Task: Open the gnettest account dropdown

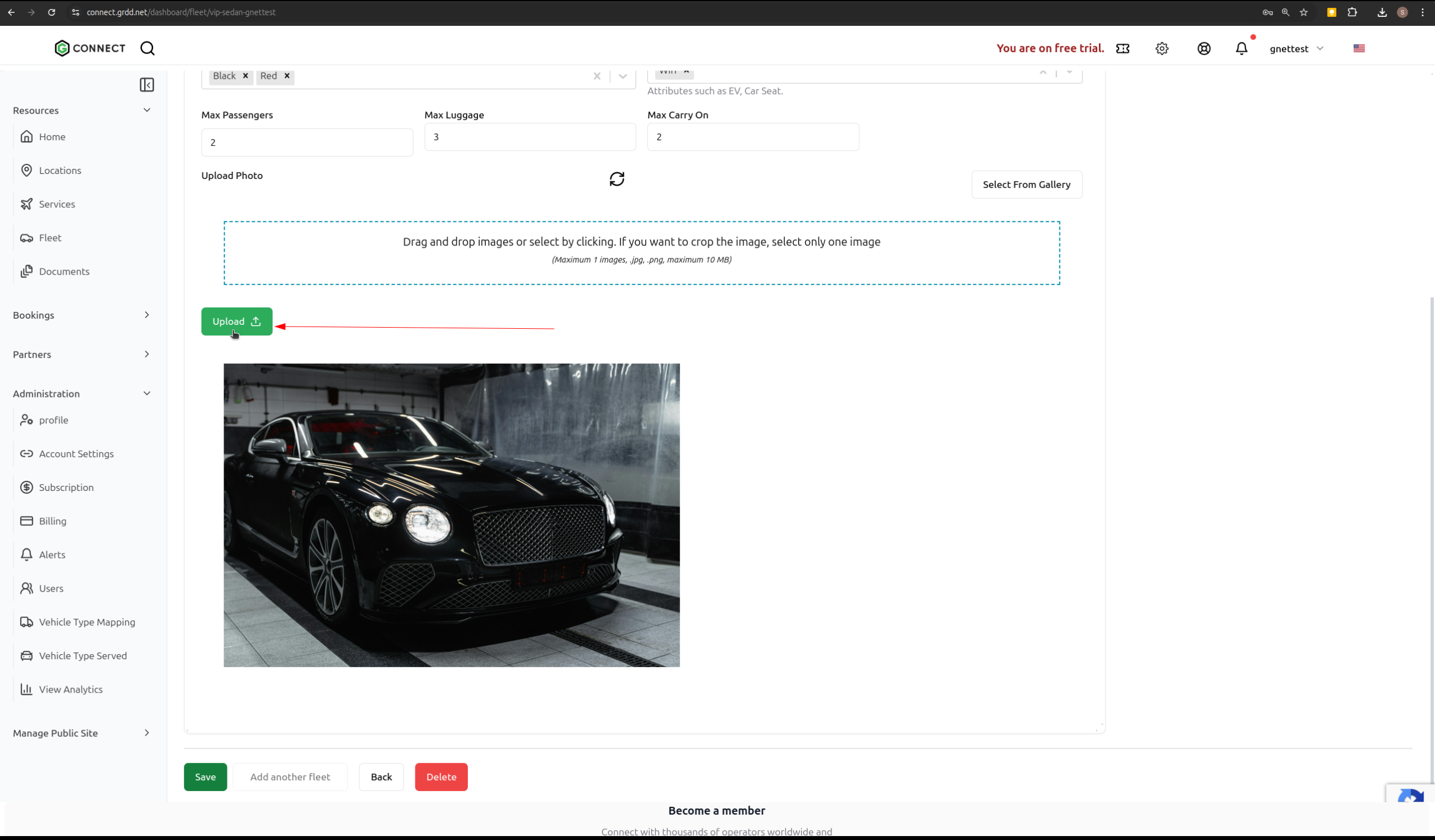Action: pos(1296,48)
